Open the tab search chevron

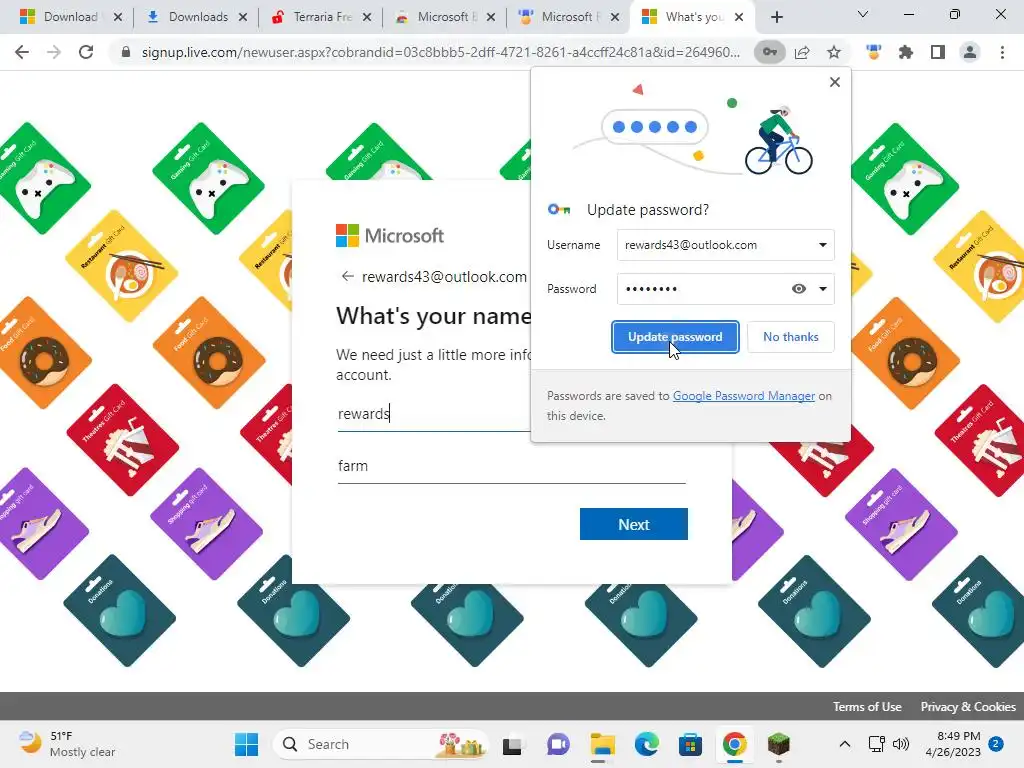(863, 14)
